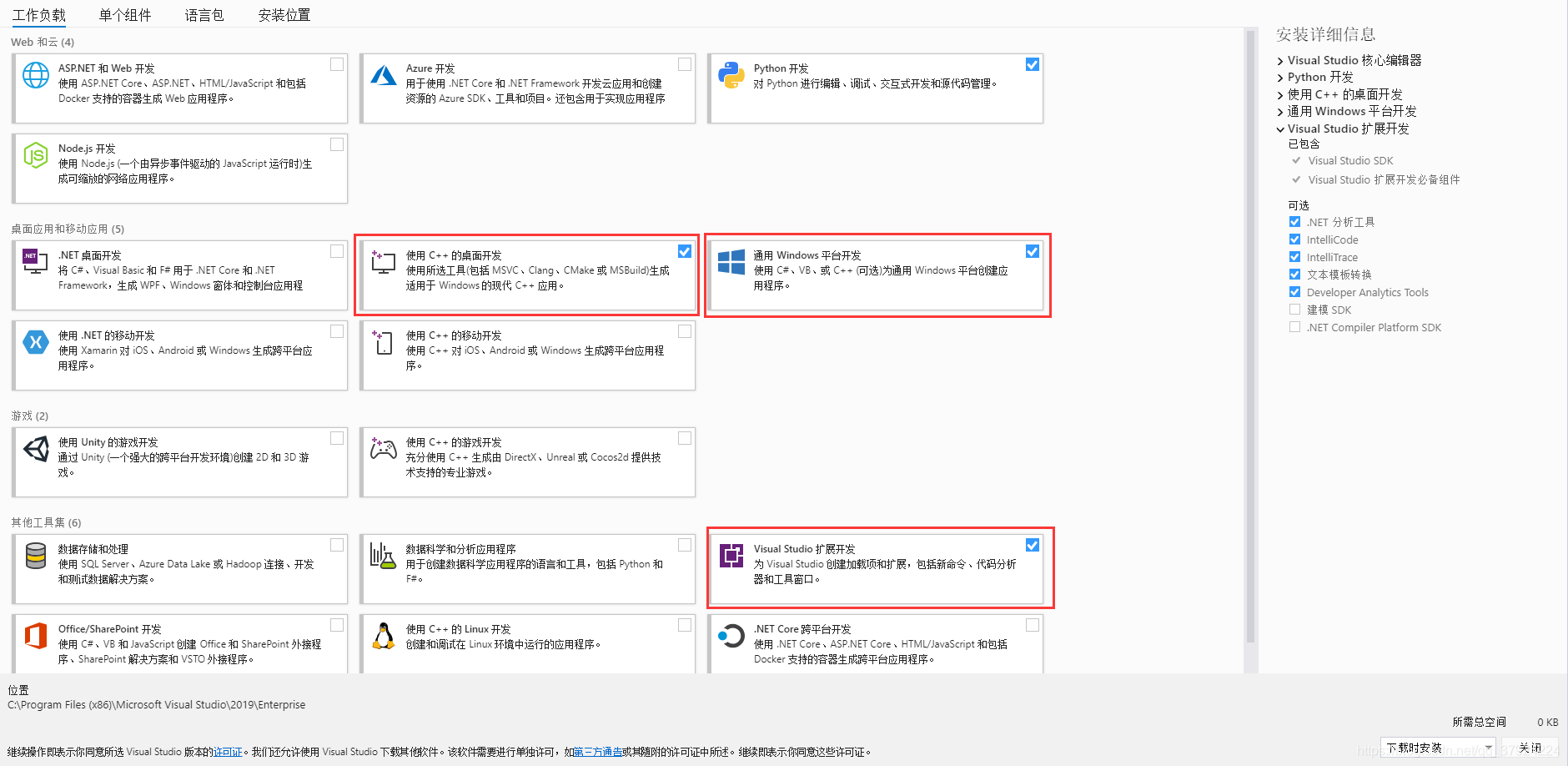Image resolution: width=1568 pixels, height=766 pixels.
Task: Click the Office/SharePoint development icon
Action: [x=35, y=636]
